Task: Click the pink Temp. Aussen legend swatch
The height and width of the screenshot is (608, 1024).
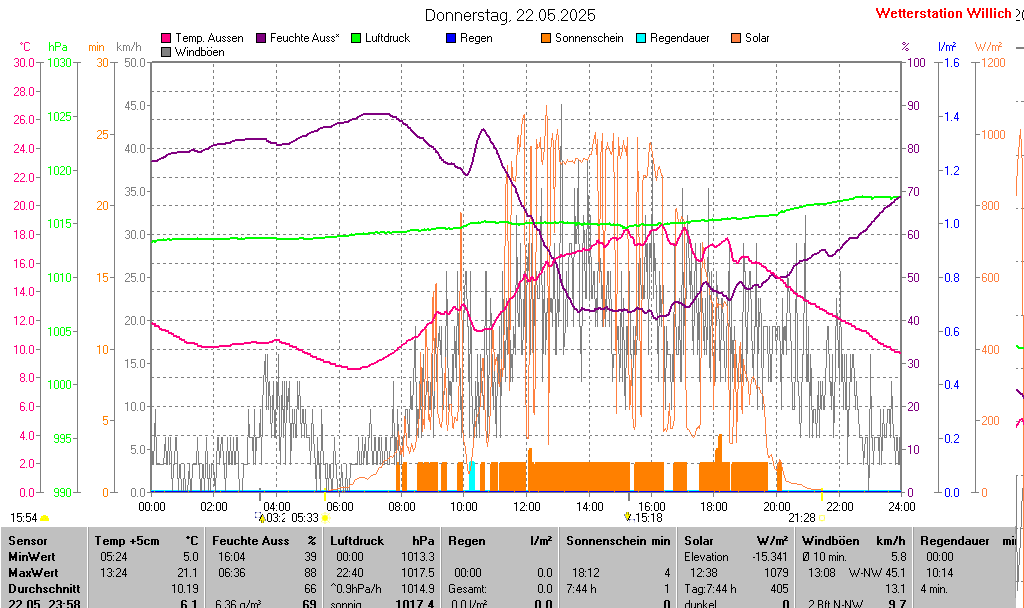Action: (x=166, y=39)
